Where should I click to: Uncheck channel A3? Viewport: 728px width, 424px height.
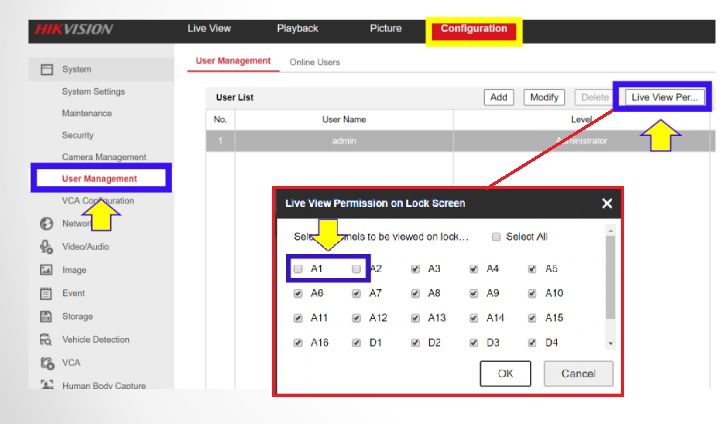pos(415,269)
